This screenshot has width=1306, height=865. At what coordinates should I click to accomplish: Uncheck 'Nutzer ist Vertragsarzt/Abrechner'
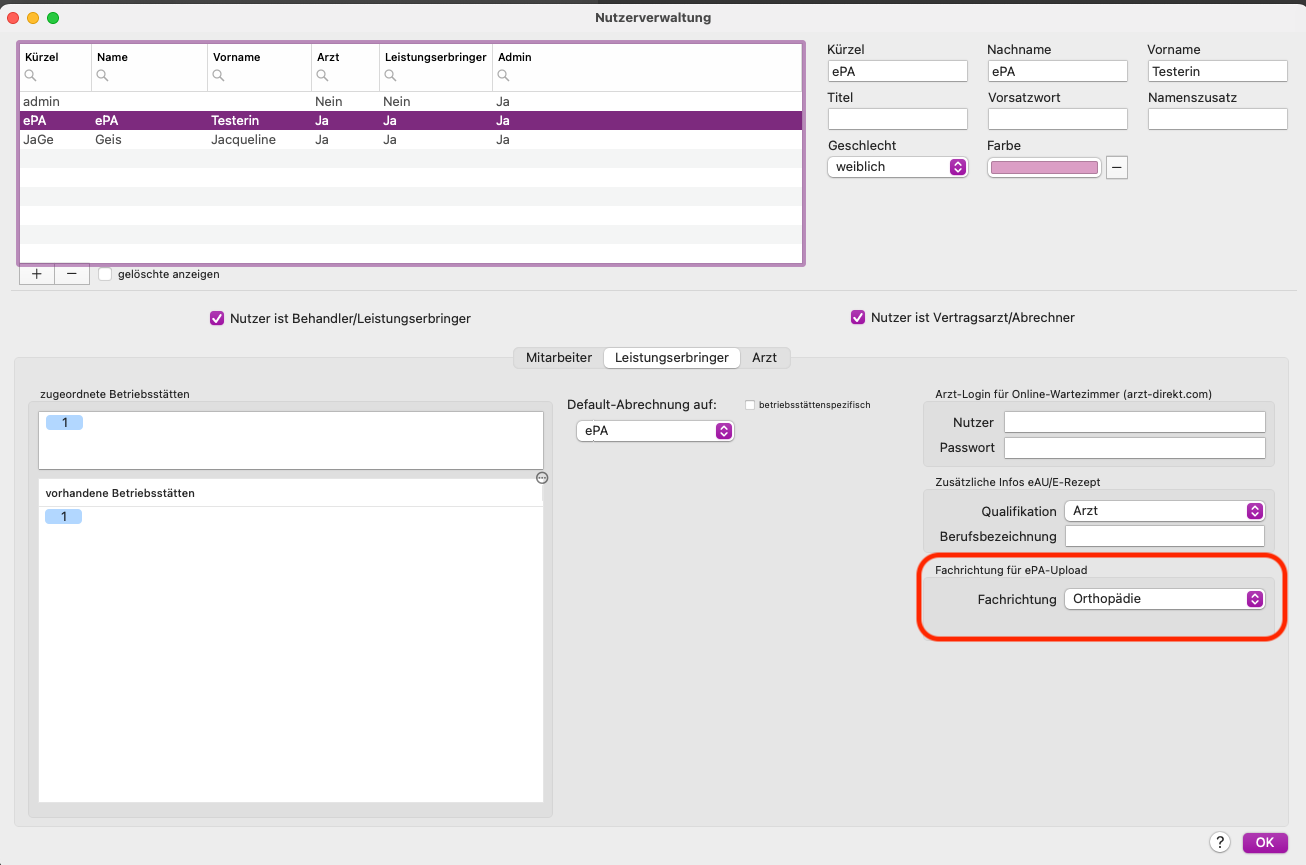[x=857, y=318]
